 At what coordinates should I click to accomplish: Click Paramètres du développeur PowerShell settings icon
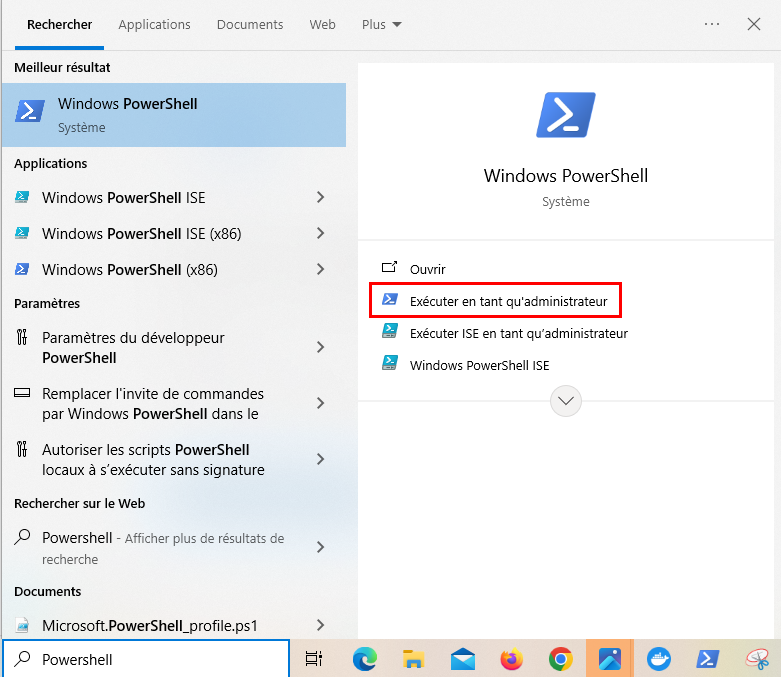(22, 337)
